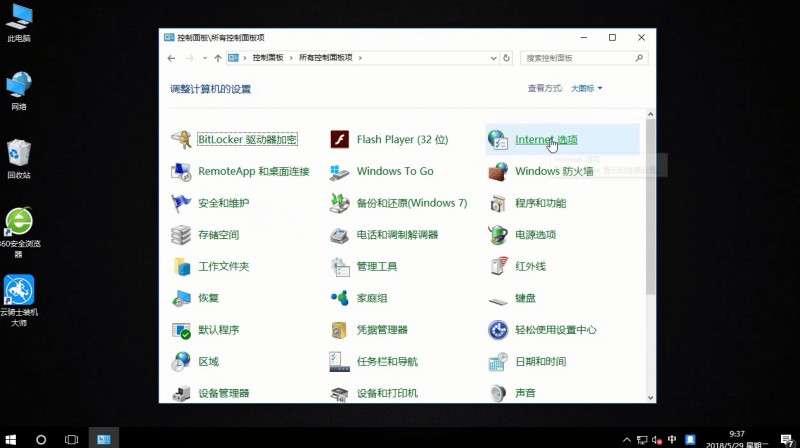Click the 中 input method indicator

coord(672,439)
